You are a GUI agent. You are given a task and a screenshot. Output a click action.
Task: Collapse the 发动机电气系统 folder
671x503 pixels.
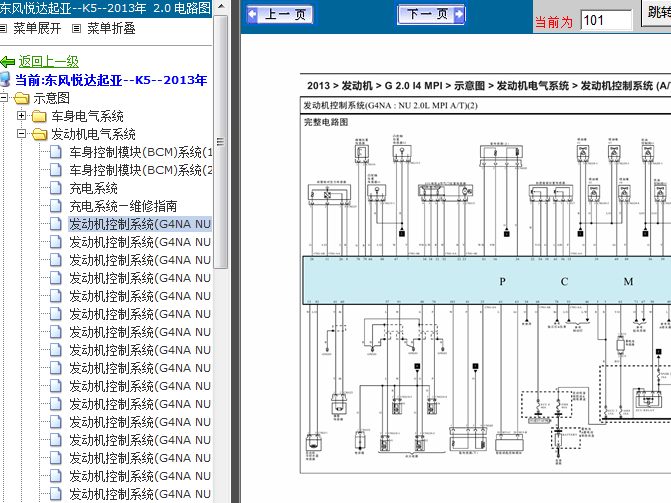coord(21,134)
